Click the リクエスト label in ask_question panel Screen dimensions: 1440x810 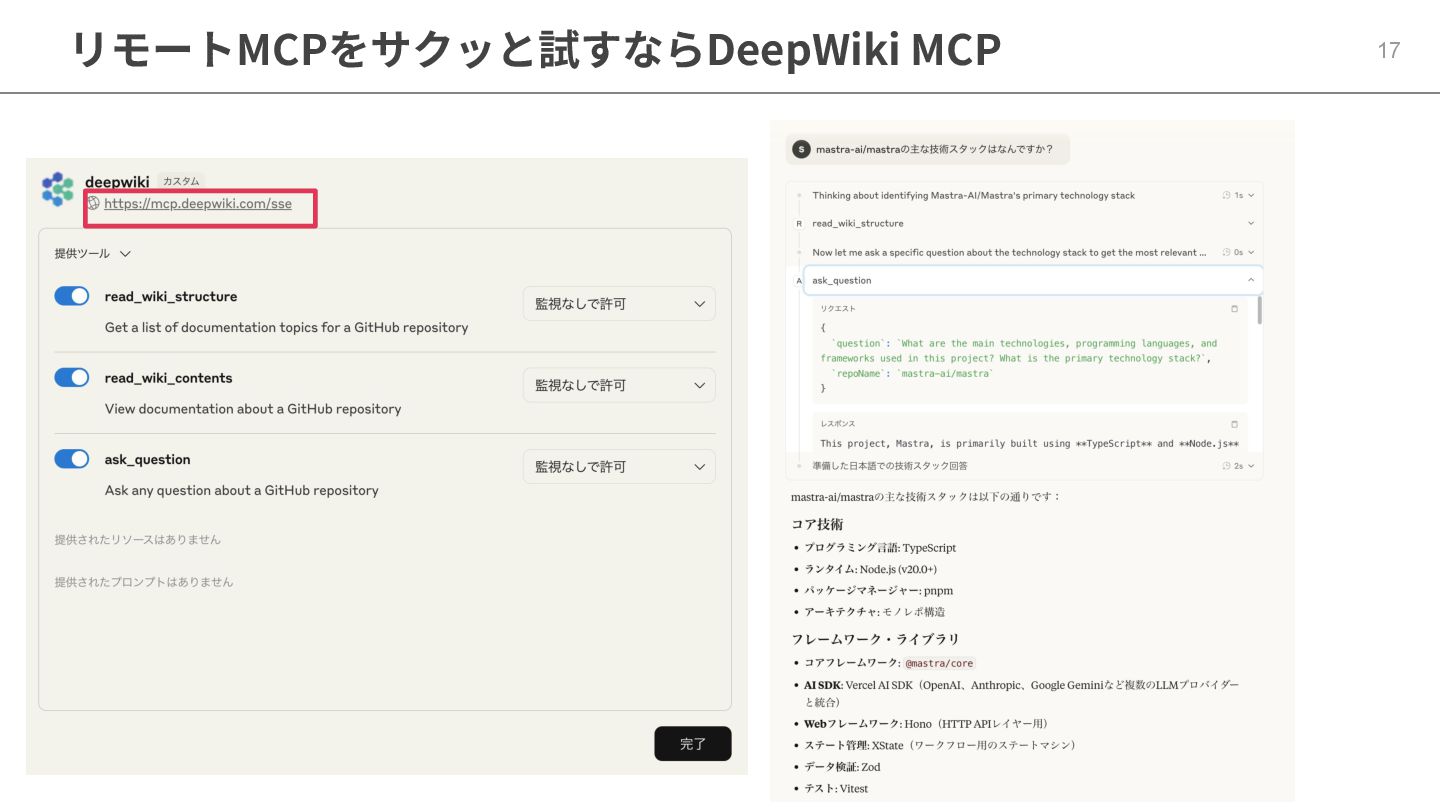[x=838, y=309]
